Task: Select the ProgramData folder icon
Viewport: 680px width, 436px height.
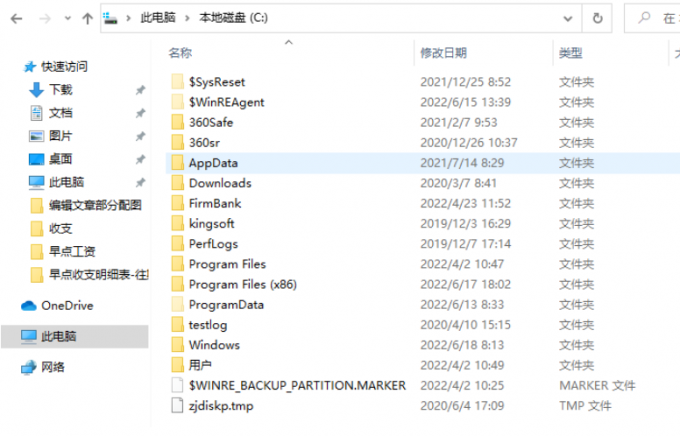Action: coord(177,305)
